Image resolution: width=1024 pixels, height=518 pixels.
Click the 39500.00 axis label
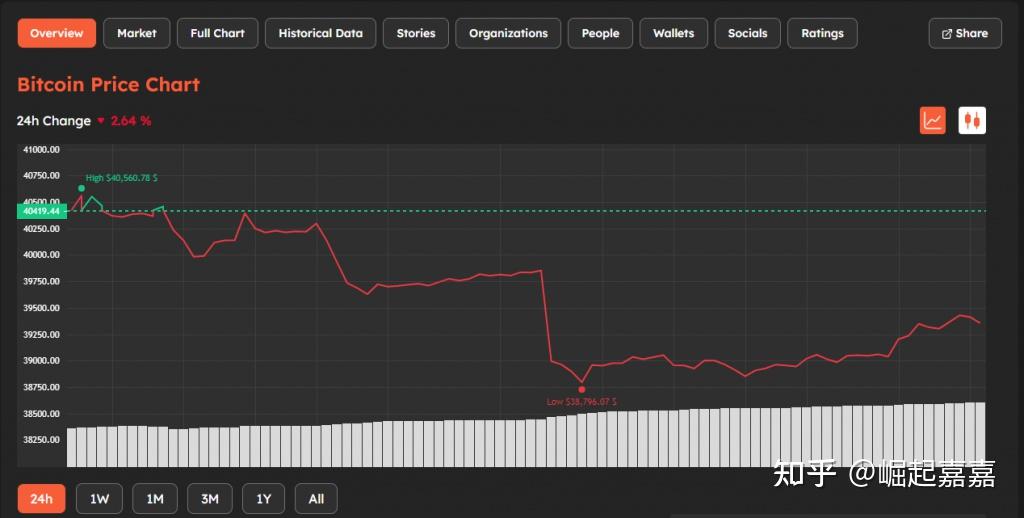point(41,308)
